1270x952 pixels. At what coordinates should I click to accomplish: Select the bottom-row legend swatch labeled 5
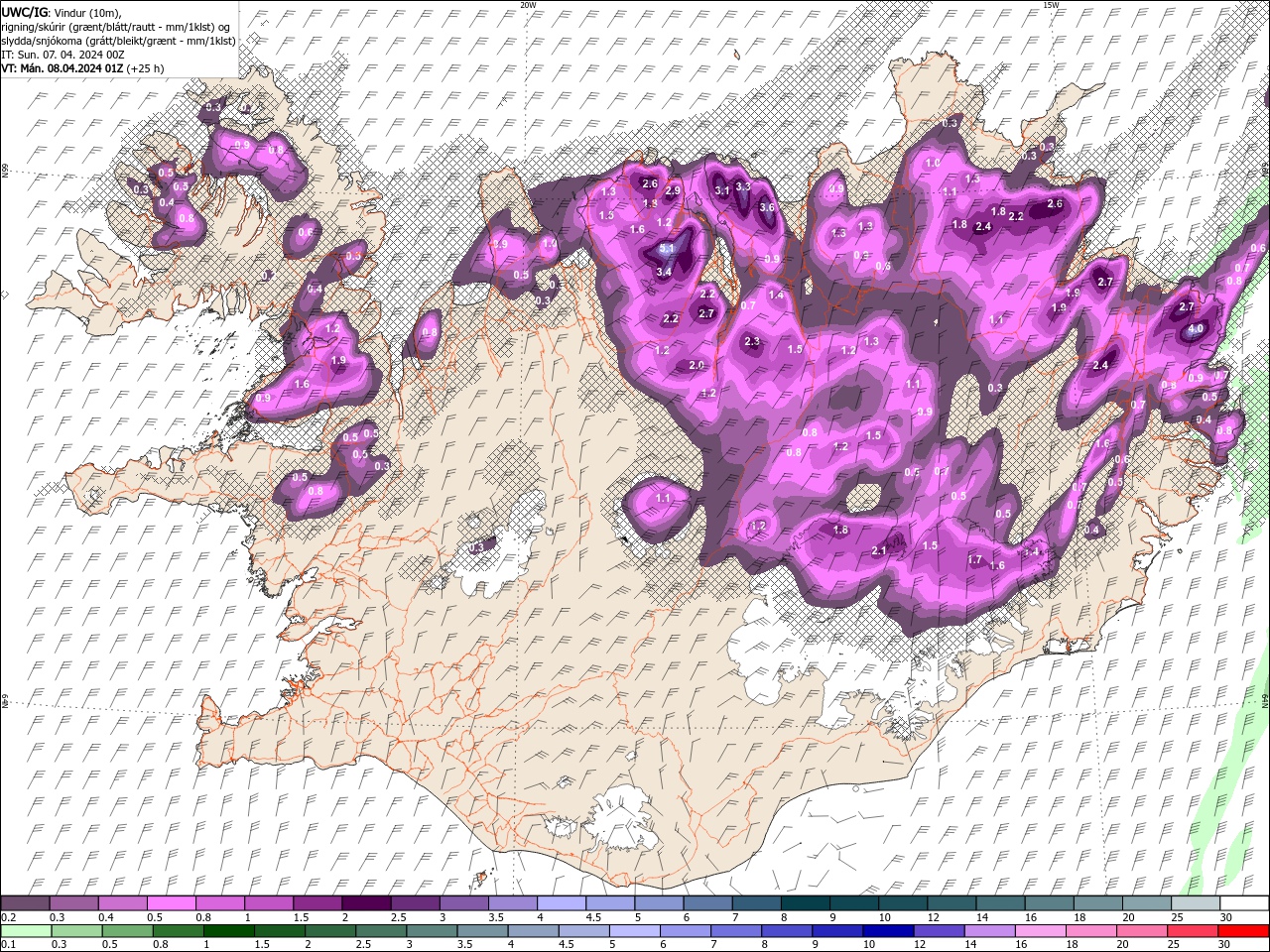pyautogui.click(x=633, y=931)
